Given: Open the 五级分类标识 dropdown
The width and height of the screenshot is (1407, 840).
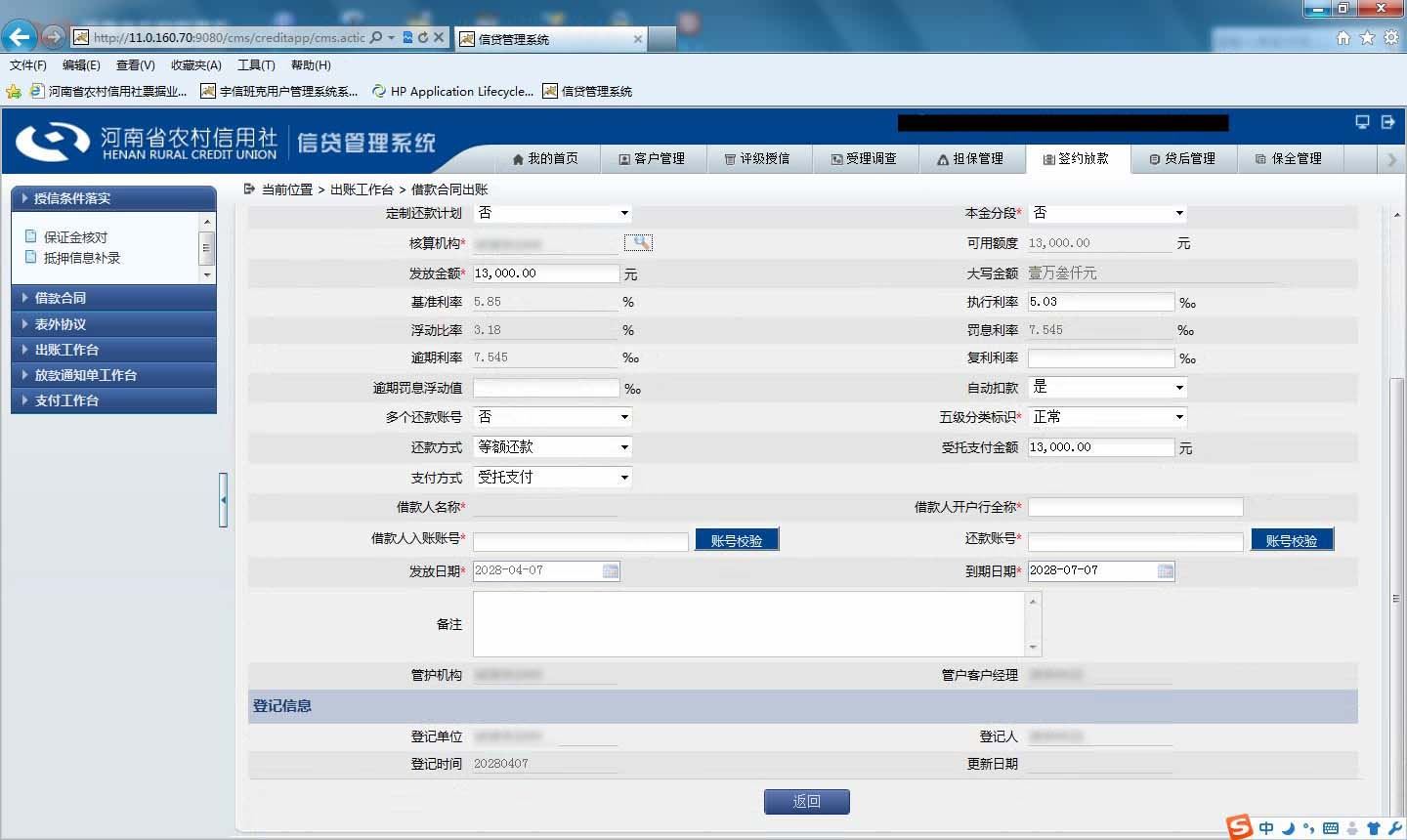Looking at the screenshot, I should pyautogui.click(x=1108, y=417).
